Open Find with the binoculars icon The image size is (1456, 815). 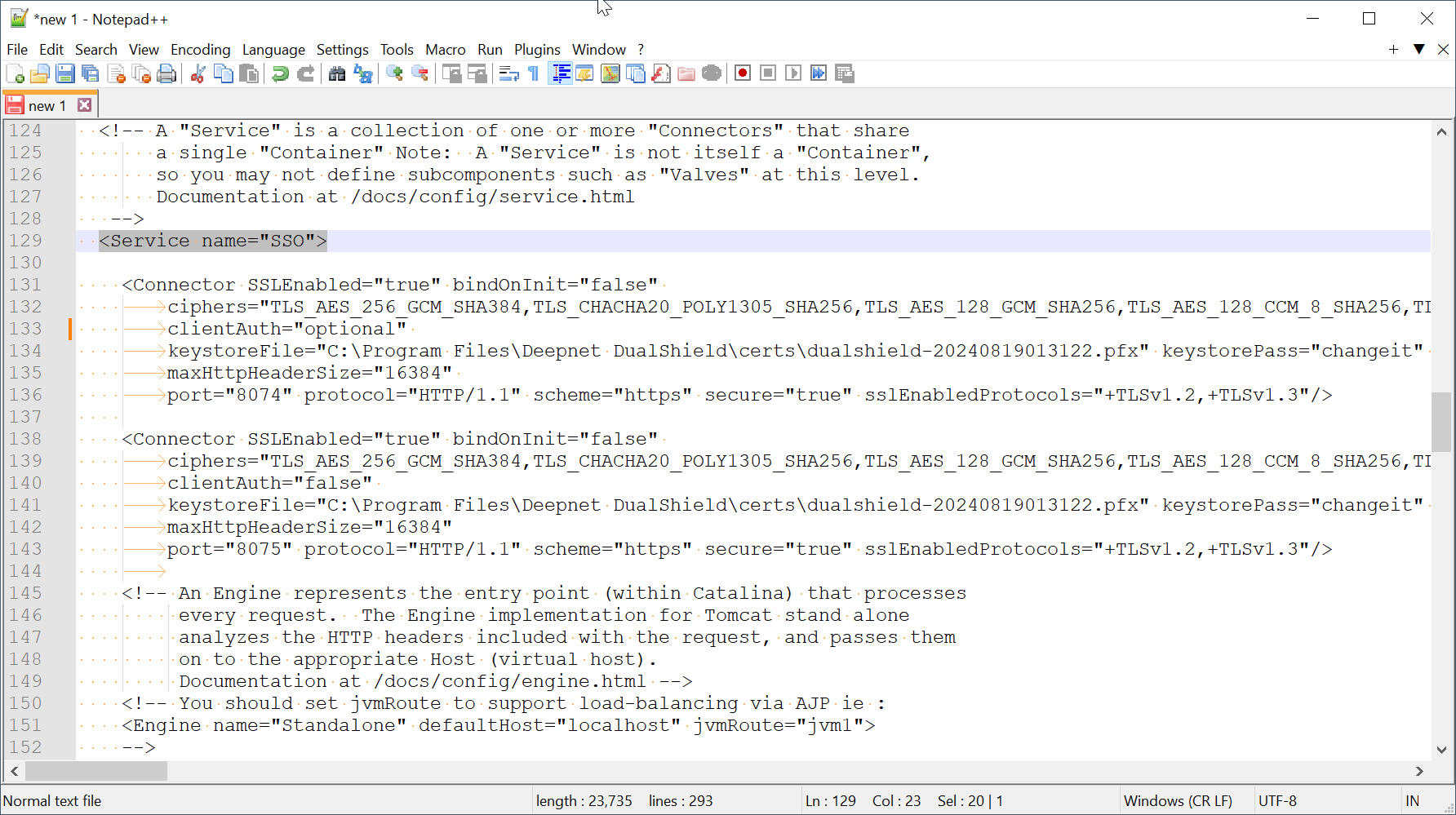point(337,73)
